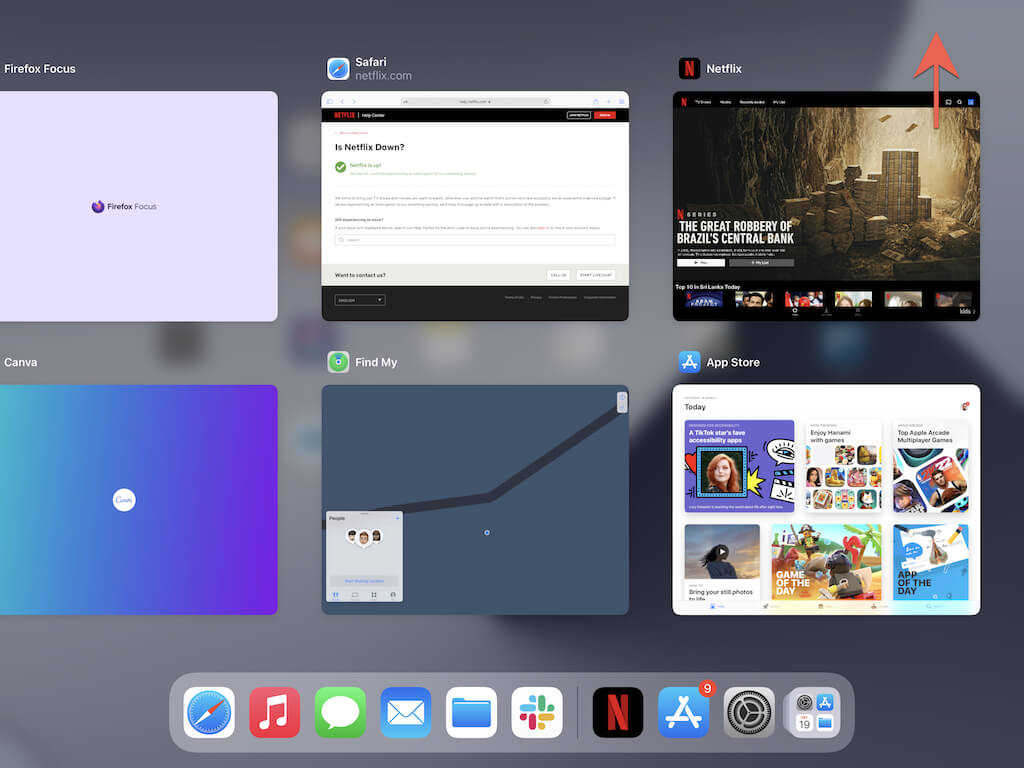The width and height of the screenshot is (1024, 768).
Task: Tap the App Store icon above its card
Action: point(690,362)
